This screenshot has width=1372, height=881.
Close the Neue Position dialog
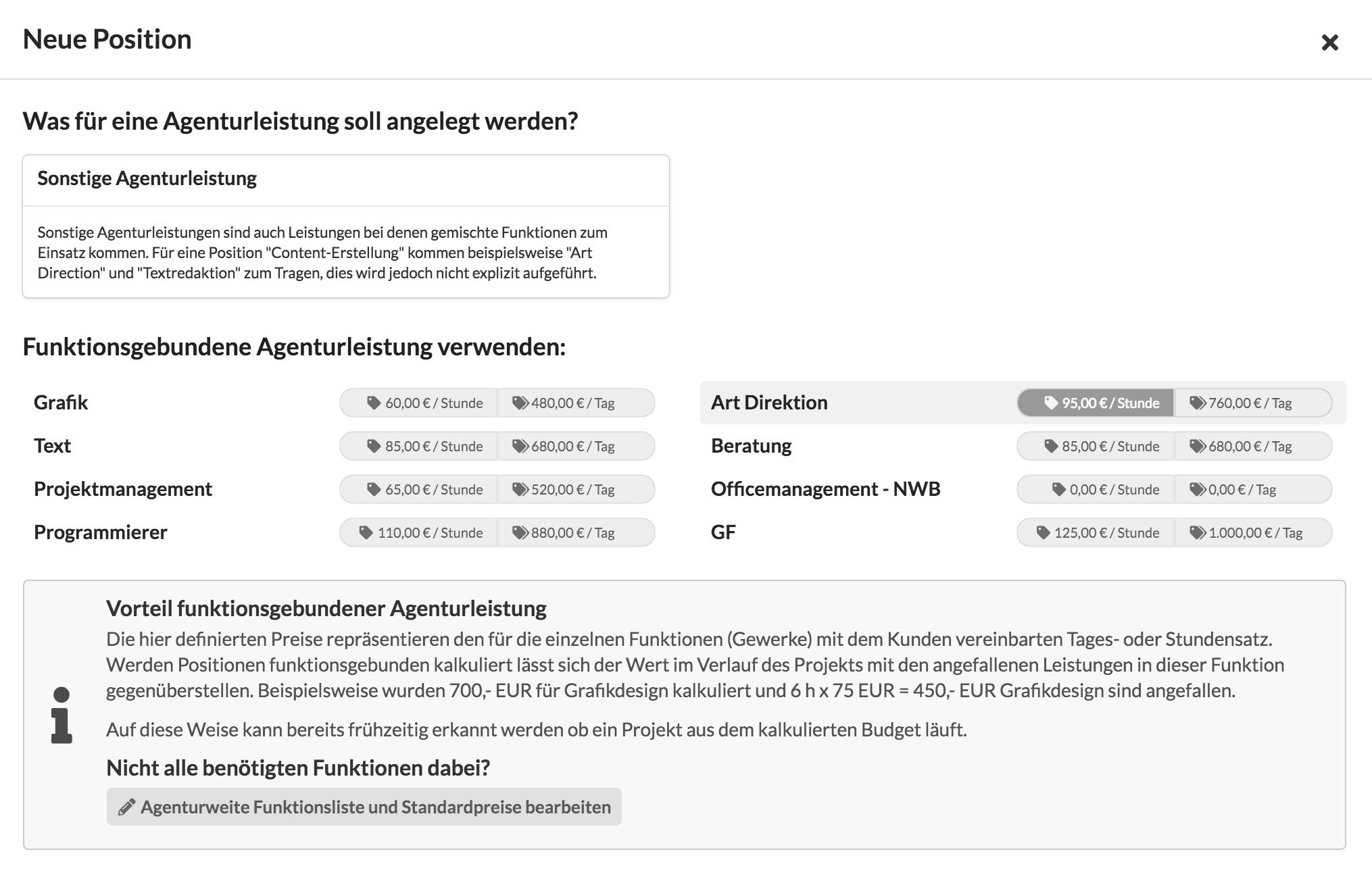(x=1329, y=43)
